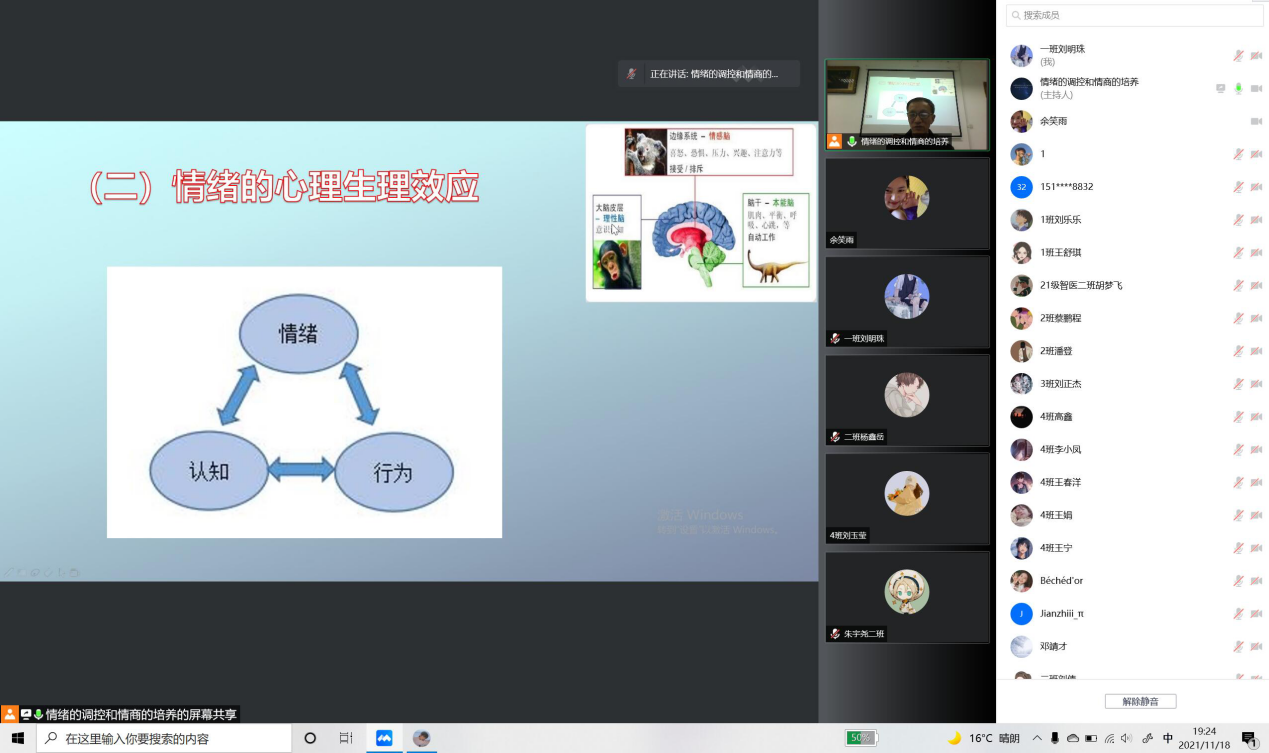Select member 4班王宁 in list

[1055, 548]
